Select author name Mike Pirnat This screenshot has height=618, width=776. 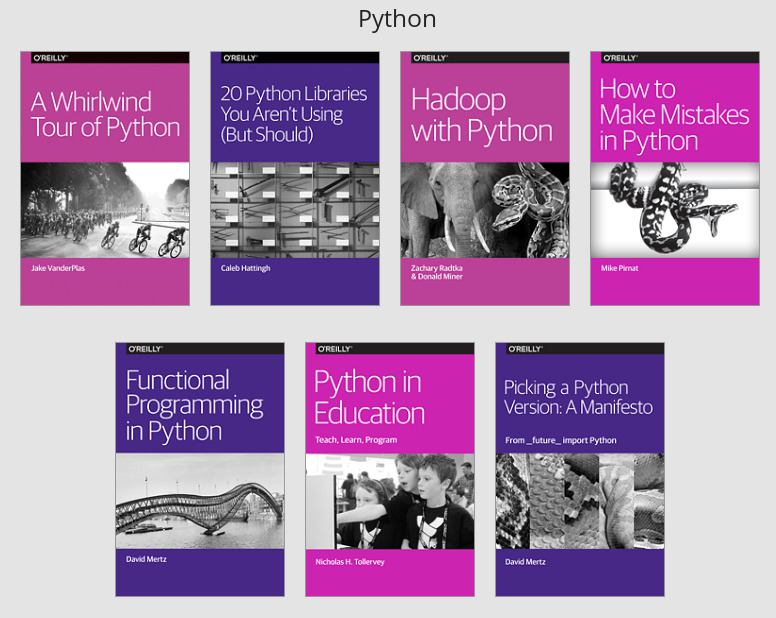(x=619, y=269)
